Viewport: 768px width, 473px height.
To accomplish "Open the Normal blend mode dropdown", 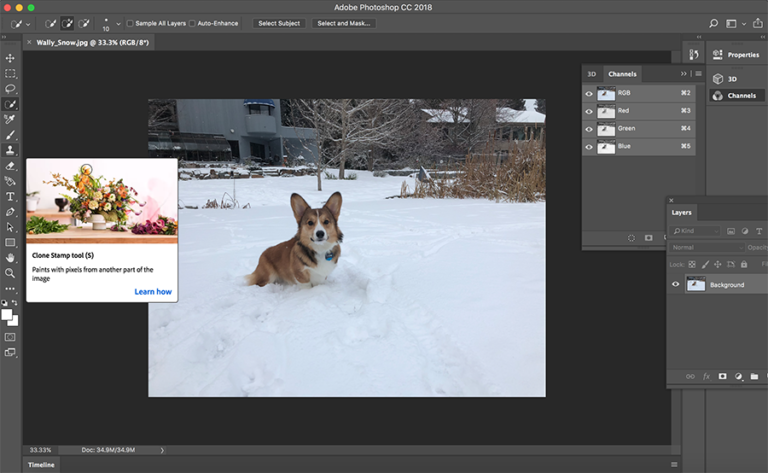I will pos(707,247).
